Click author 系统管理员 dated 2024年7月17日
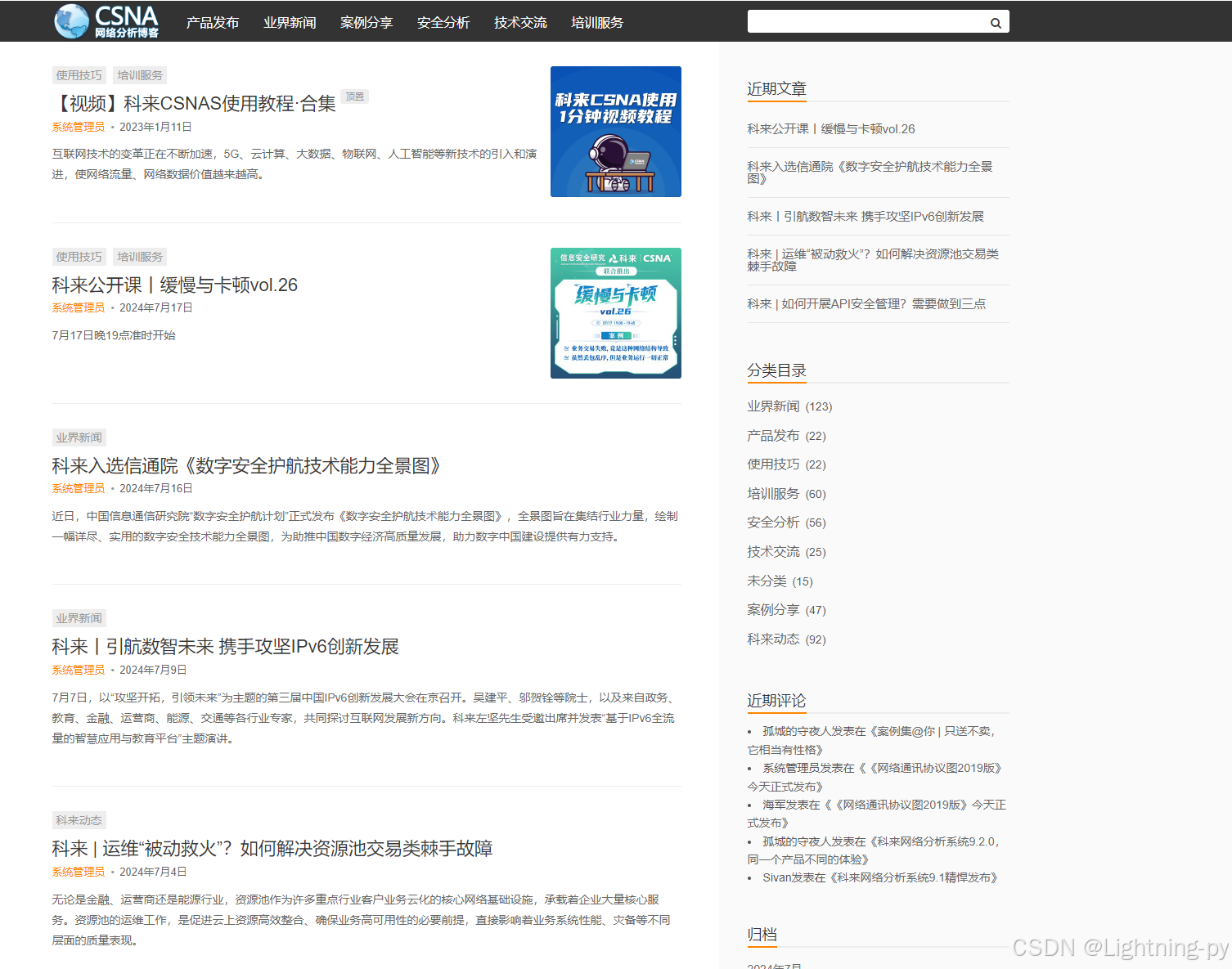Screen dimensions: 1232x969 [79, 307]
